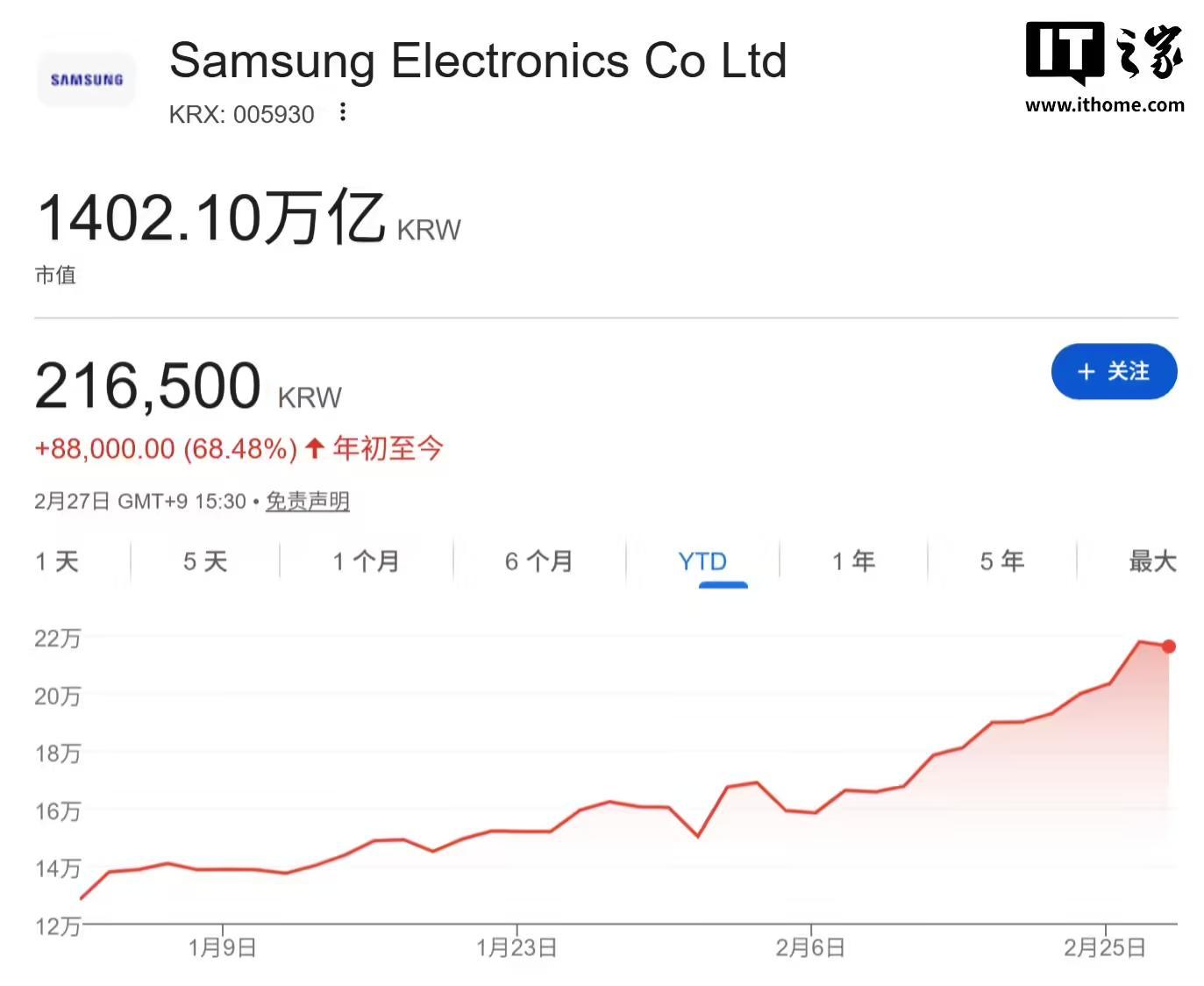The width and height of the screenshot is (1204, 986).
Task: Open the 免责声明 disclaimer link
Action: [x=308, y=501]
